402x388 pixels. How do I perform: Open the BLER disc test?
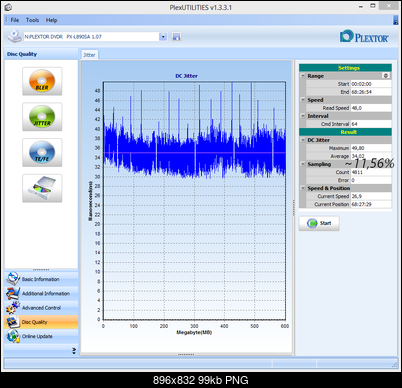[42, 81]
